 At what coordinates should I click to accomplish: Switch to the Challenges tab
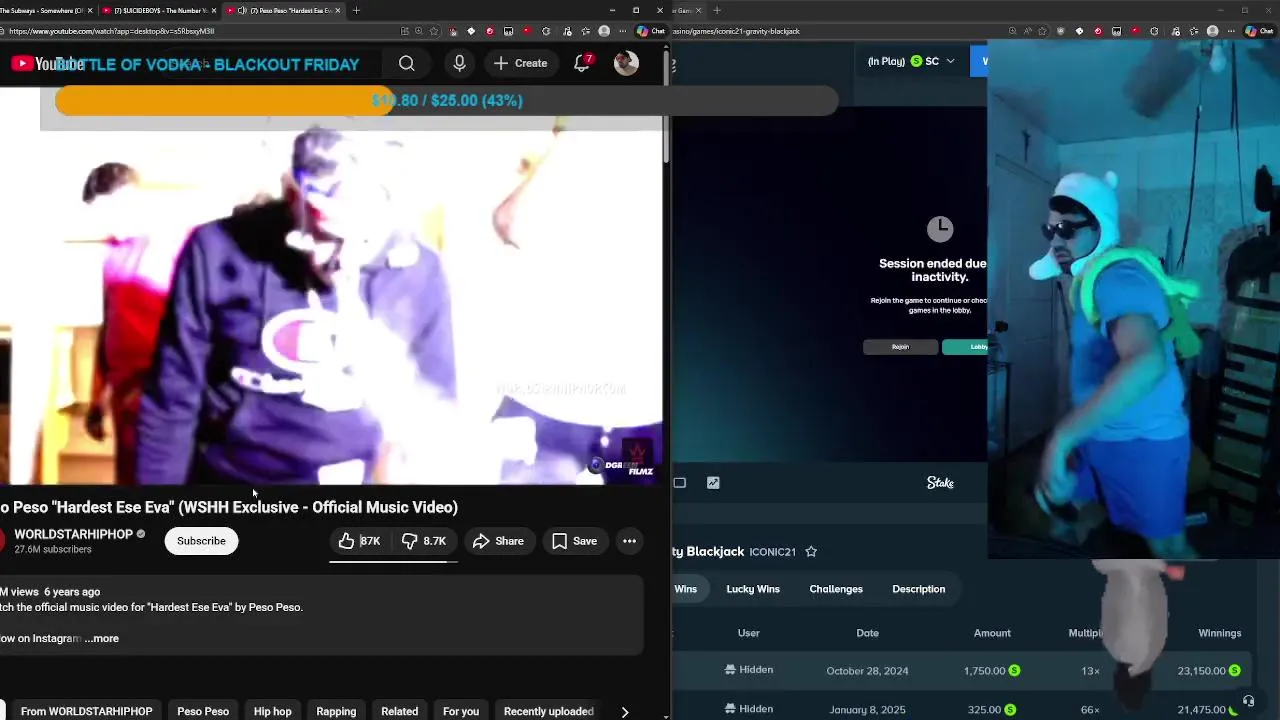tap(836, 589)
